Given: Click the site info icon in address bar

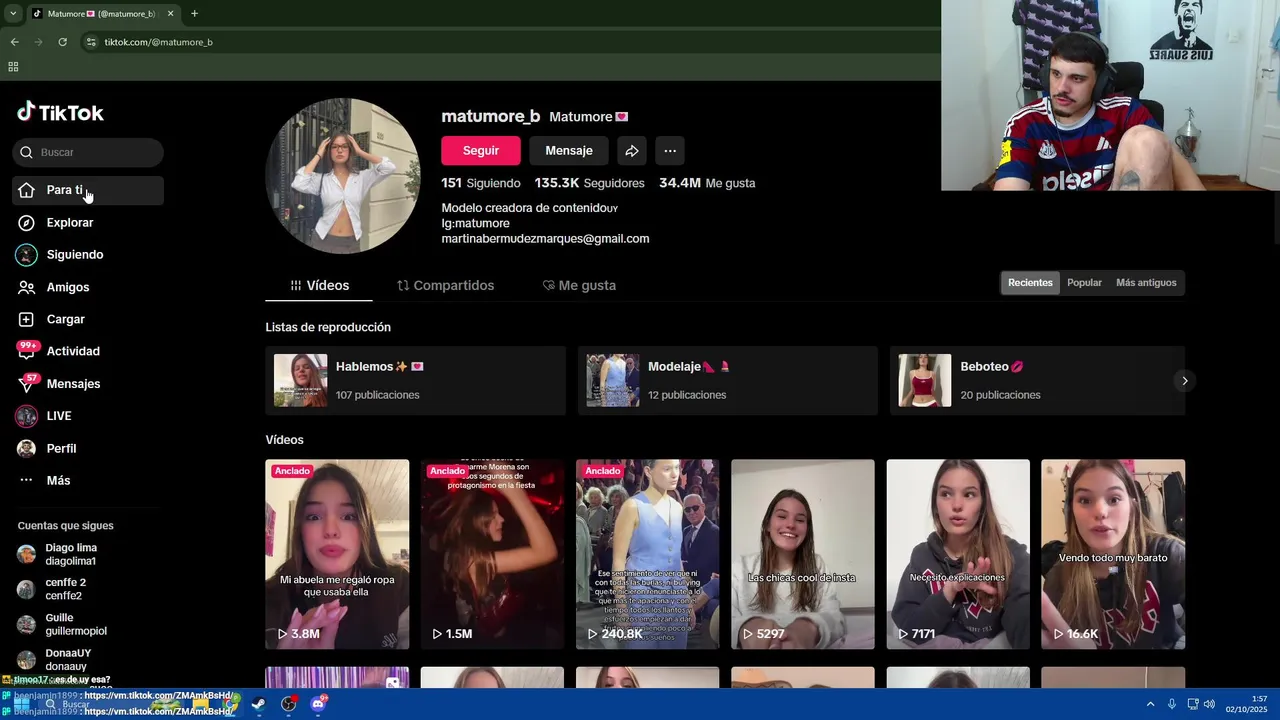Looking at the screenshot, I should [x=91, y=42].
